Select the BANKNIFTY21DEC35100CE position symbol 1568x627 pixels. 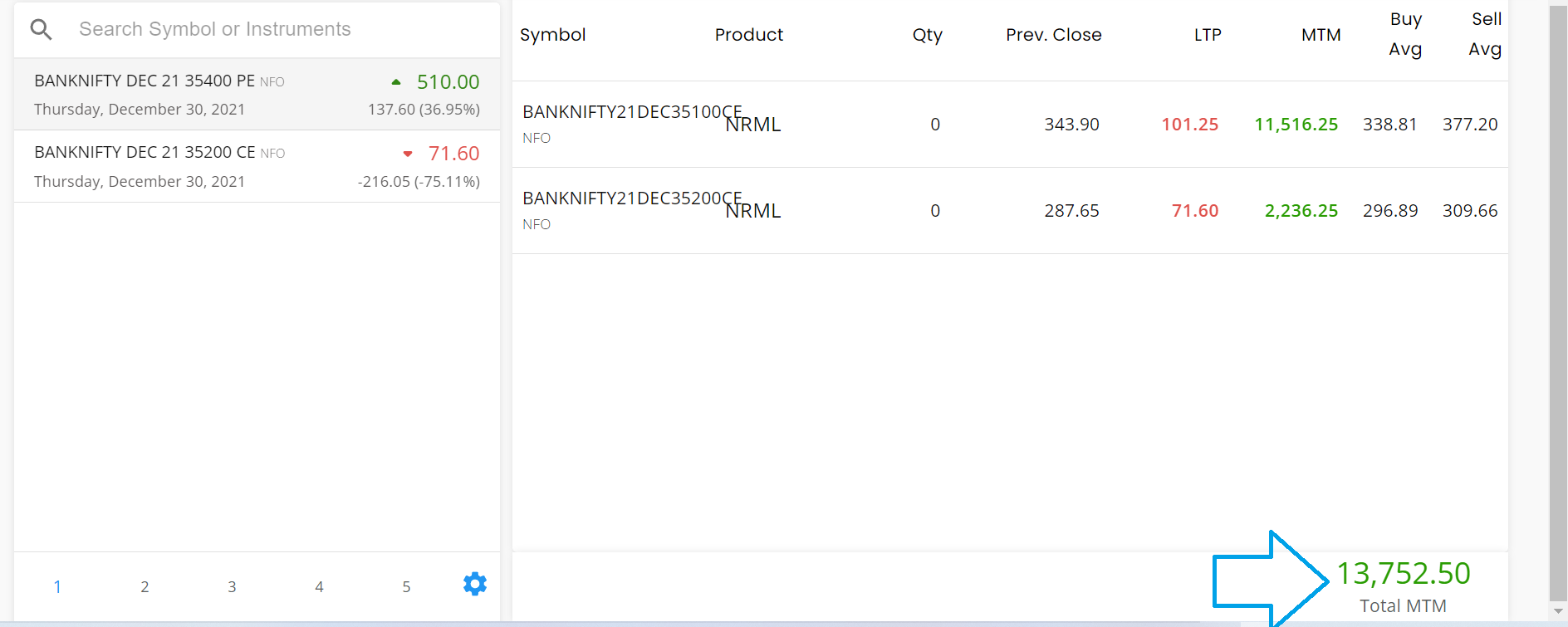click(x=632, y=112)
